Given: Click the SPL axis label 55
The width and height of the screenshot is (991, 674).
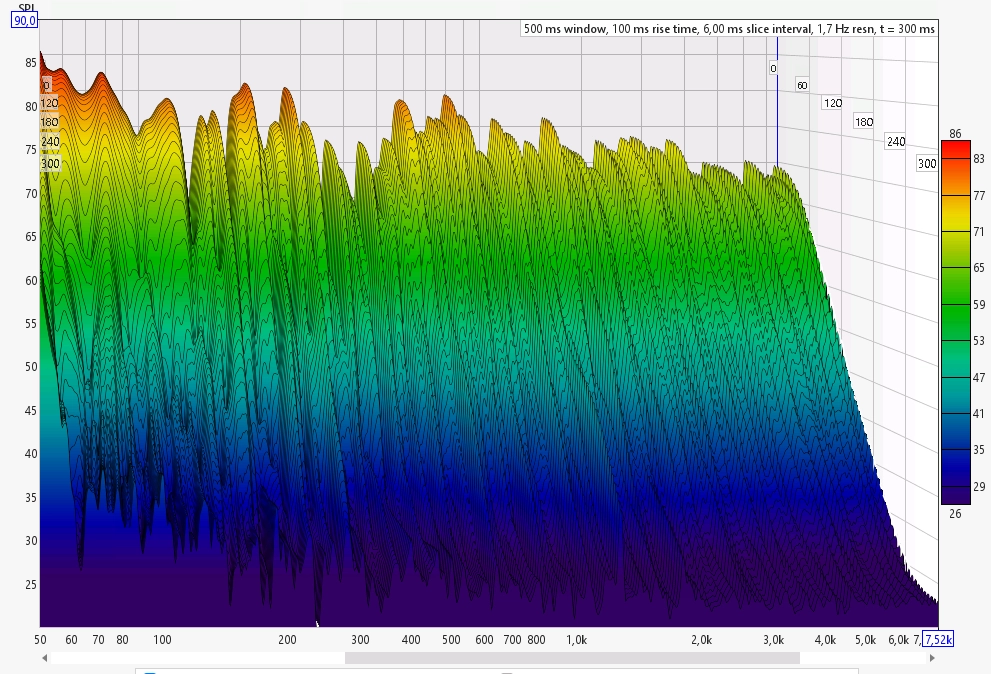Looking at the screenshot, I should click(x=31, y=324).
